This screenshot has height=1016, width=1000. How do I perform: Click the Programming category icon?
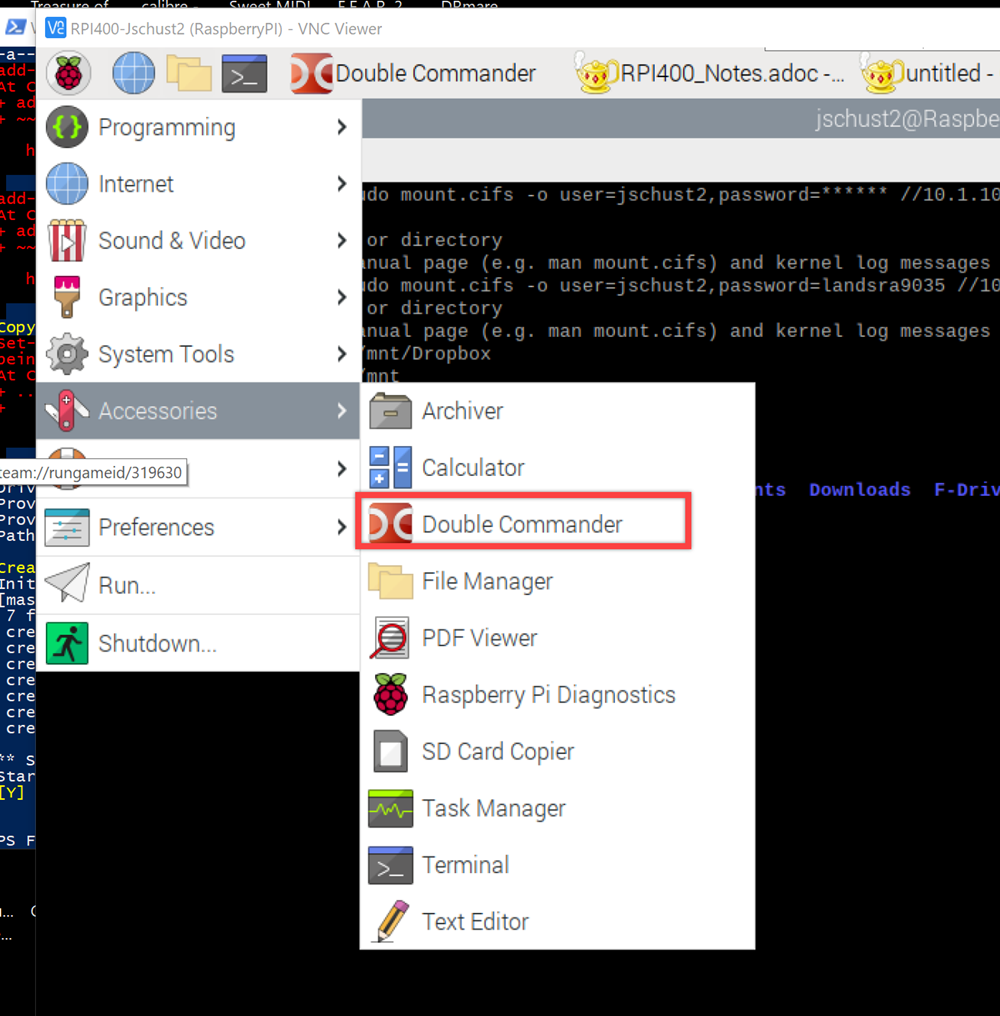coord(67,127)
